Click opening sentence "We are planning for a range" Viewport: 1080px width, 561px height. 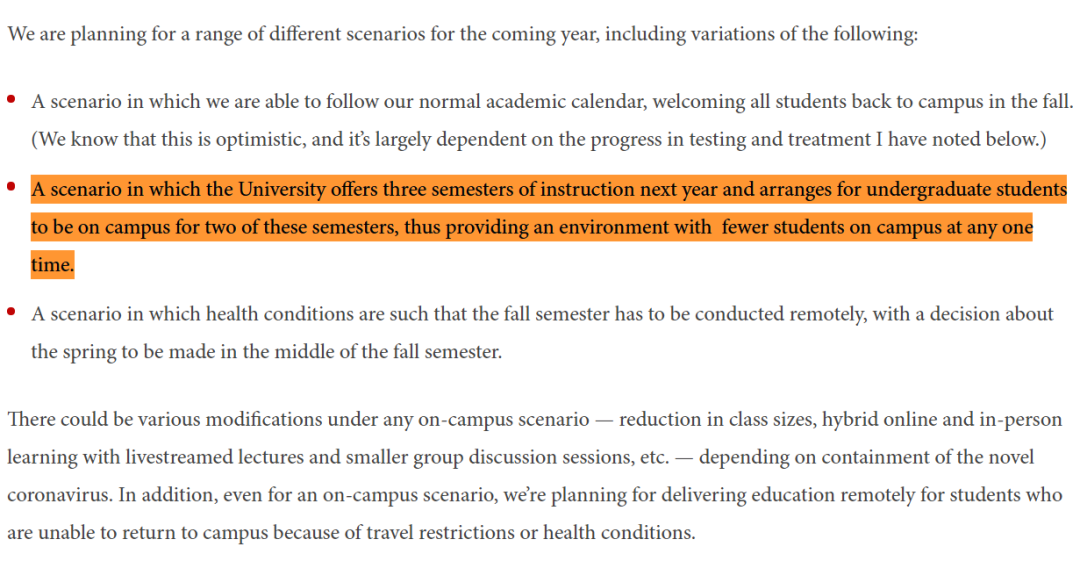coord(120,33)
